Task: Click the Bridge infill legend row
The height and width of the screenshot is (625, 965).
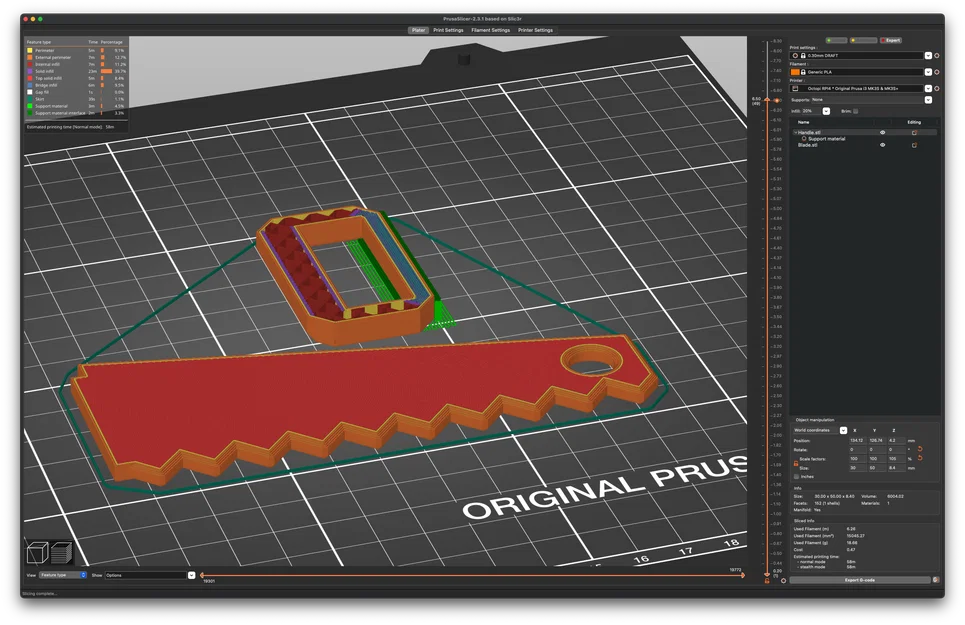Action: [x=76, y=85]
